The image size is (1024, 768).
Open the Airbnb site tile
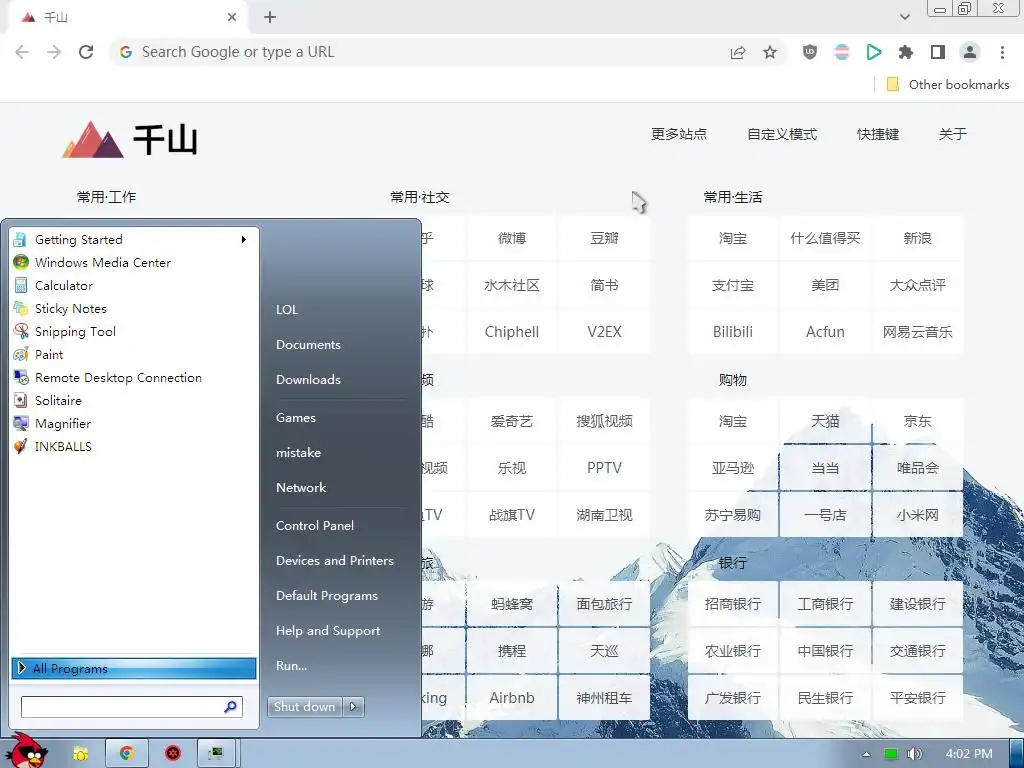click(x=512, y=697)
